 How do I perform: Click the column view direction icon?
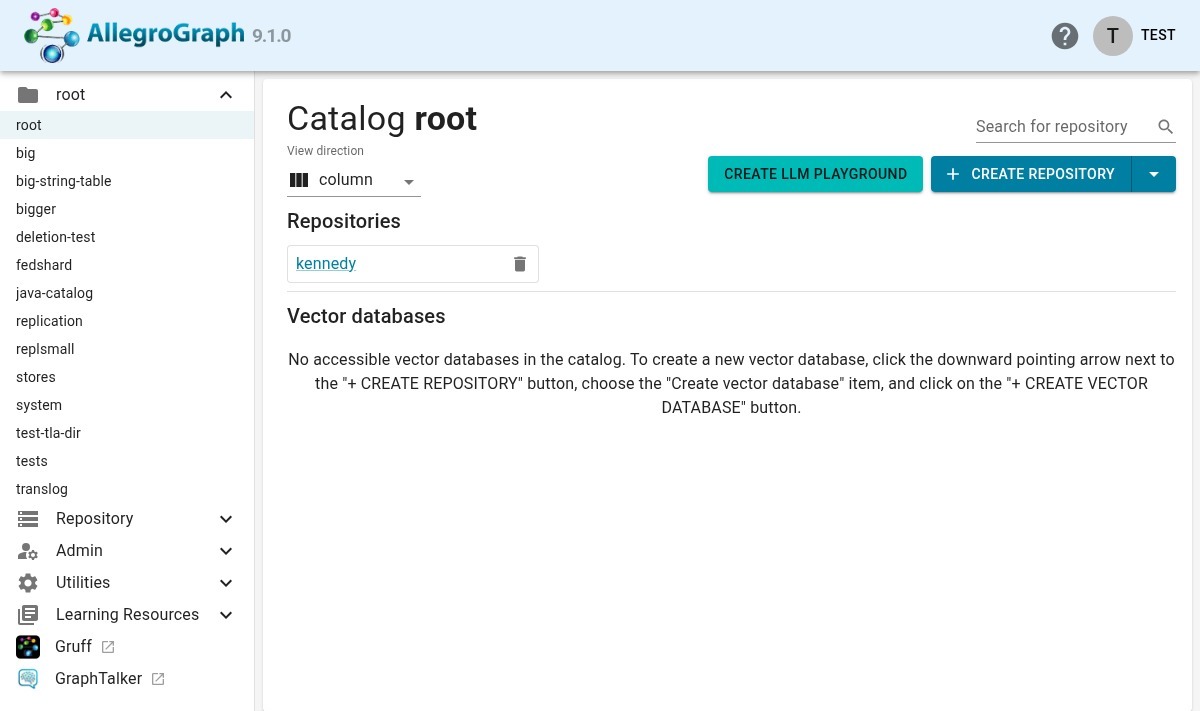click(x=299, y=180)
